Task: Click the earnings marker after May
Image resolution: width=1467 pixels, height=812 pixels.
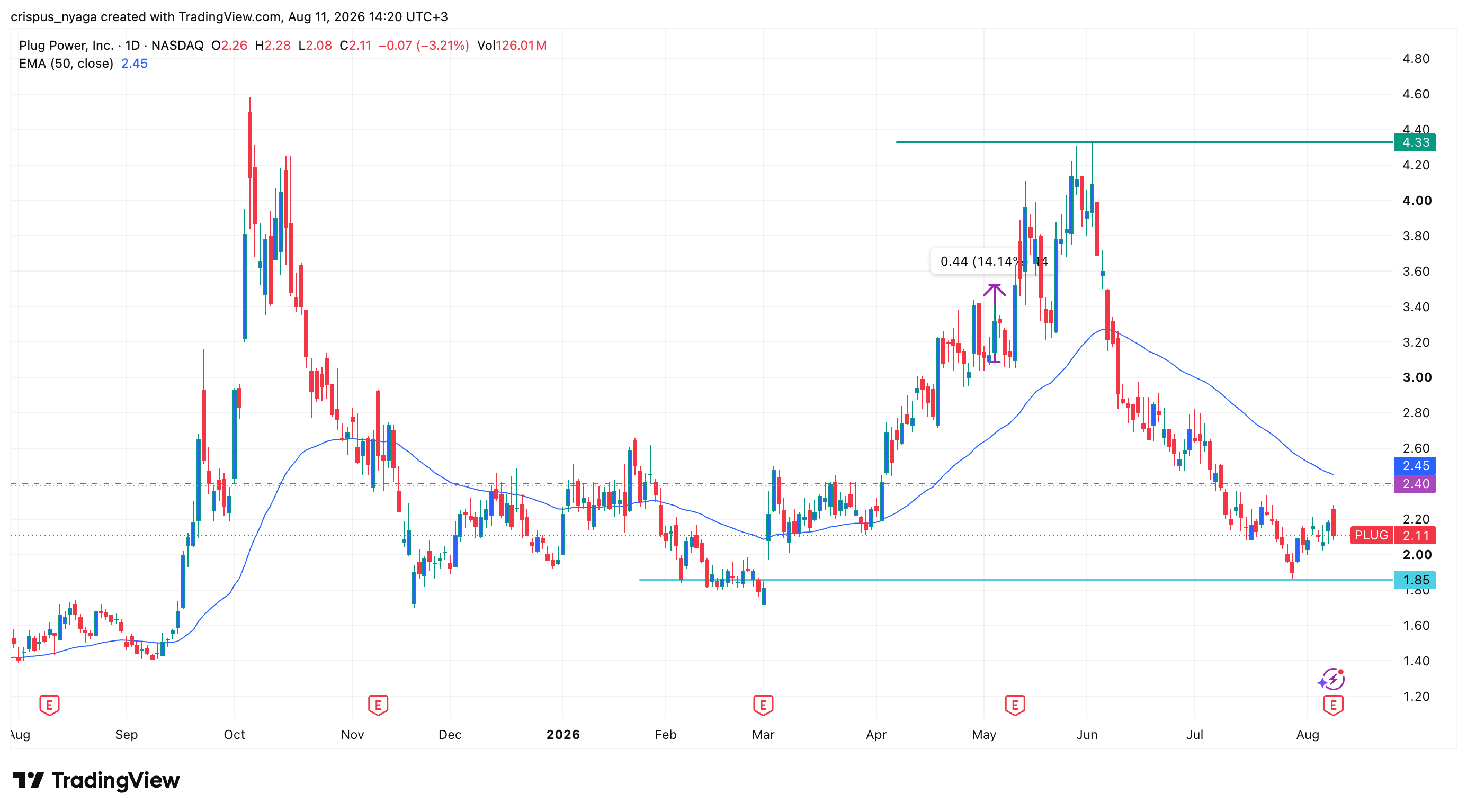Action: point(1015,705)
